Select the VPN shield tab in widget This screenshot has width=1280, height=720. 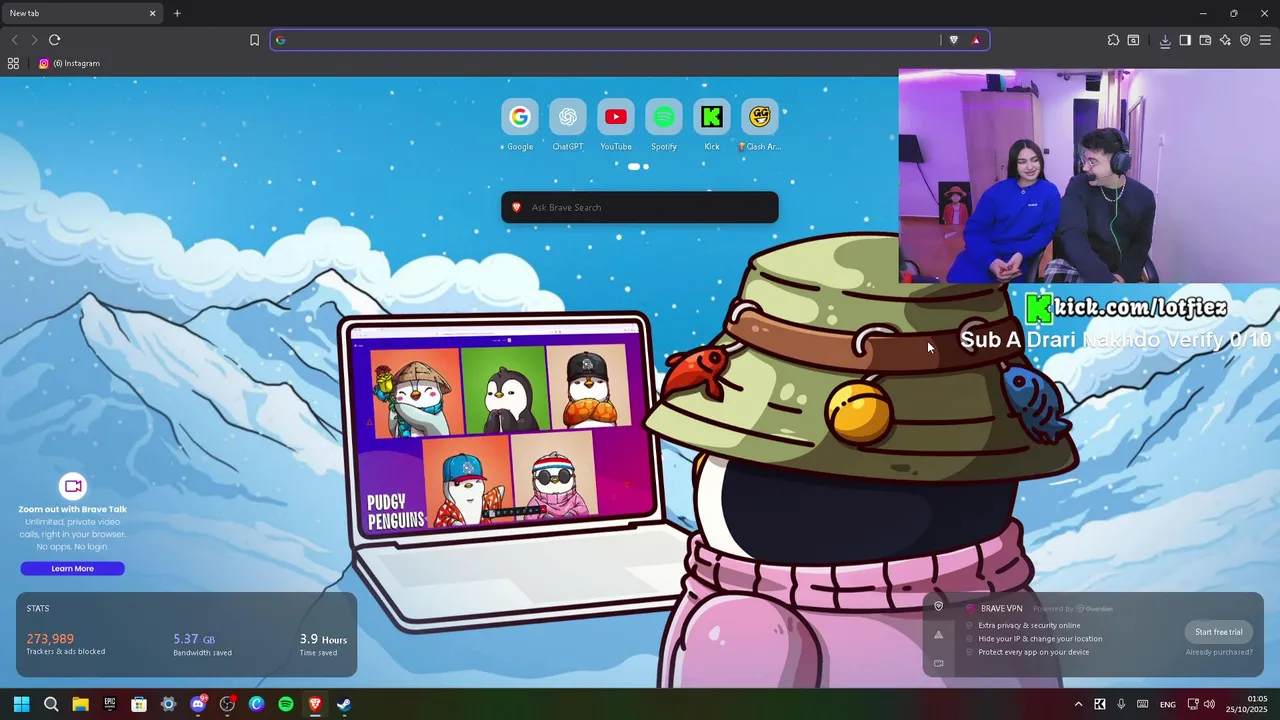(938, 606)
